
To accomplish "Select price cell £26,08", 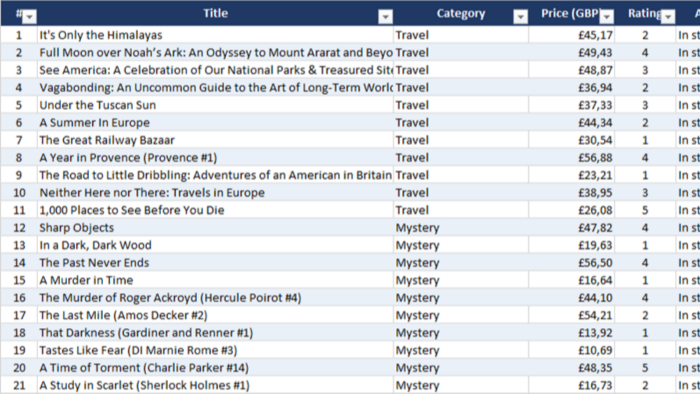I will tap(571, 210).
